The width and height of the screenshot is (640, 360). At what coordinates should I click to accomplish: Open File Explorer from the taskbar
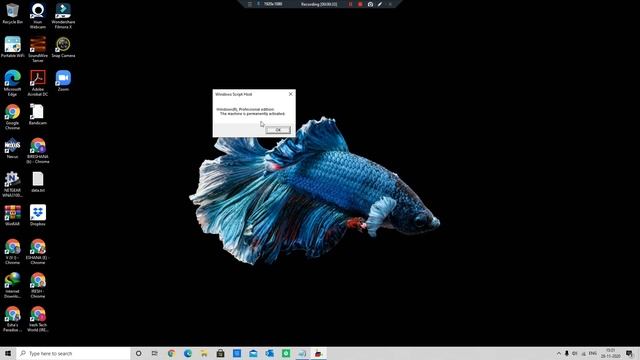[x=204, y=353]
